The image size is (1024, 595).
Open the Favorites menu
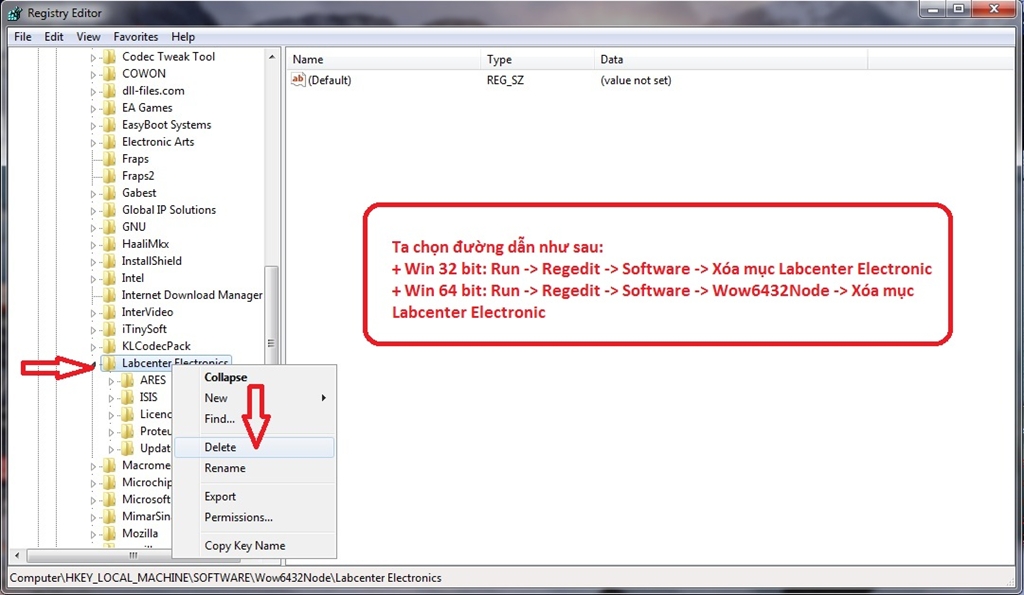[135, 37]
